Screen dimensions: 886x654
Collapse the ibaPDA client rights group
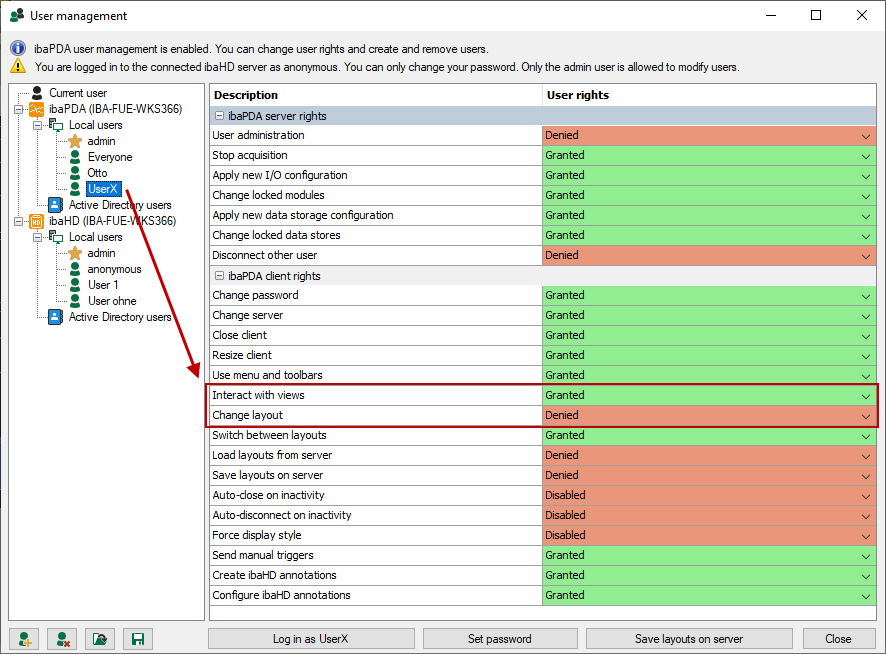219,276
